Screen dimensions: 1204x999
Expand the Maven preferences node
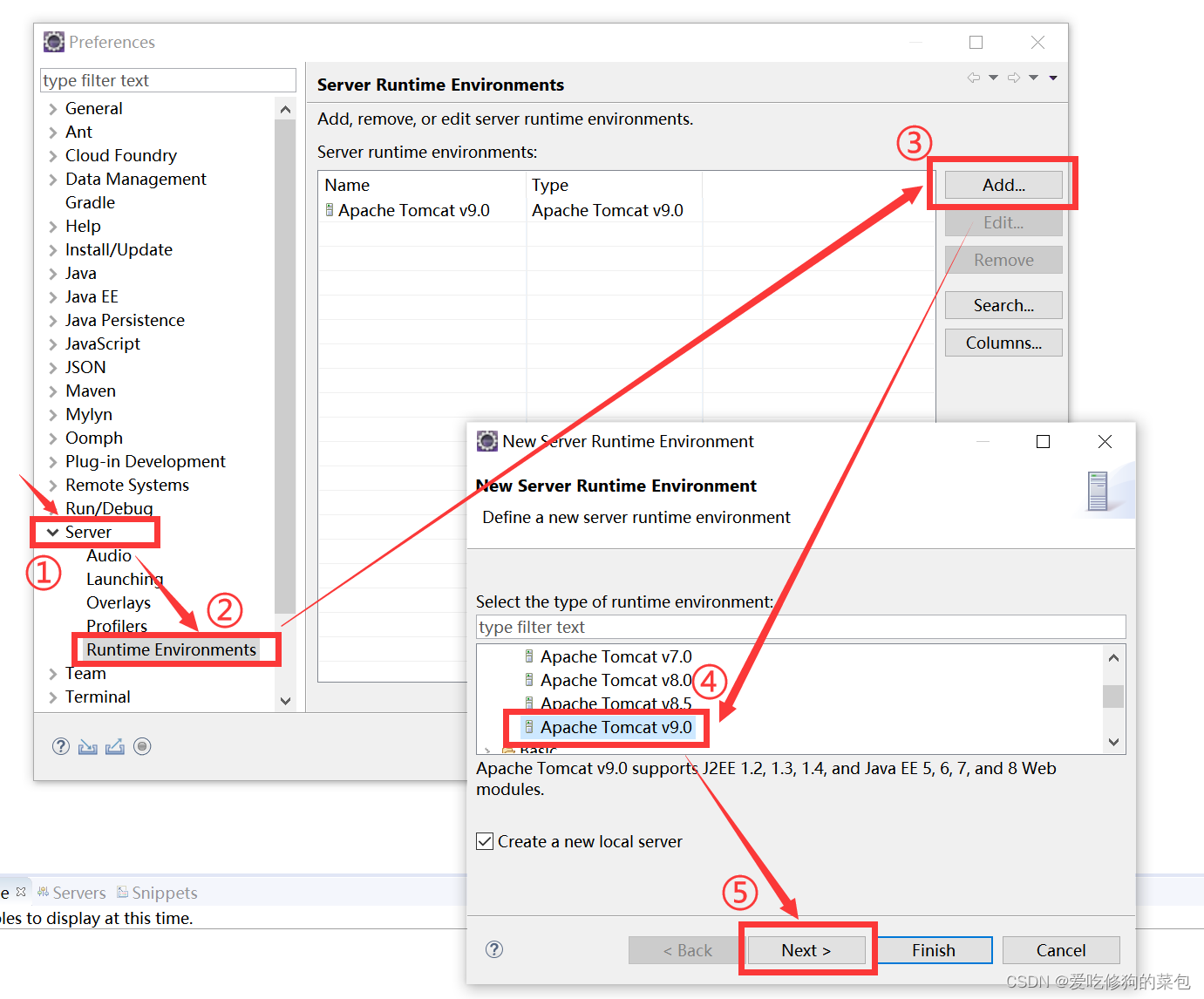click(53, 391)
